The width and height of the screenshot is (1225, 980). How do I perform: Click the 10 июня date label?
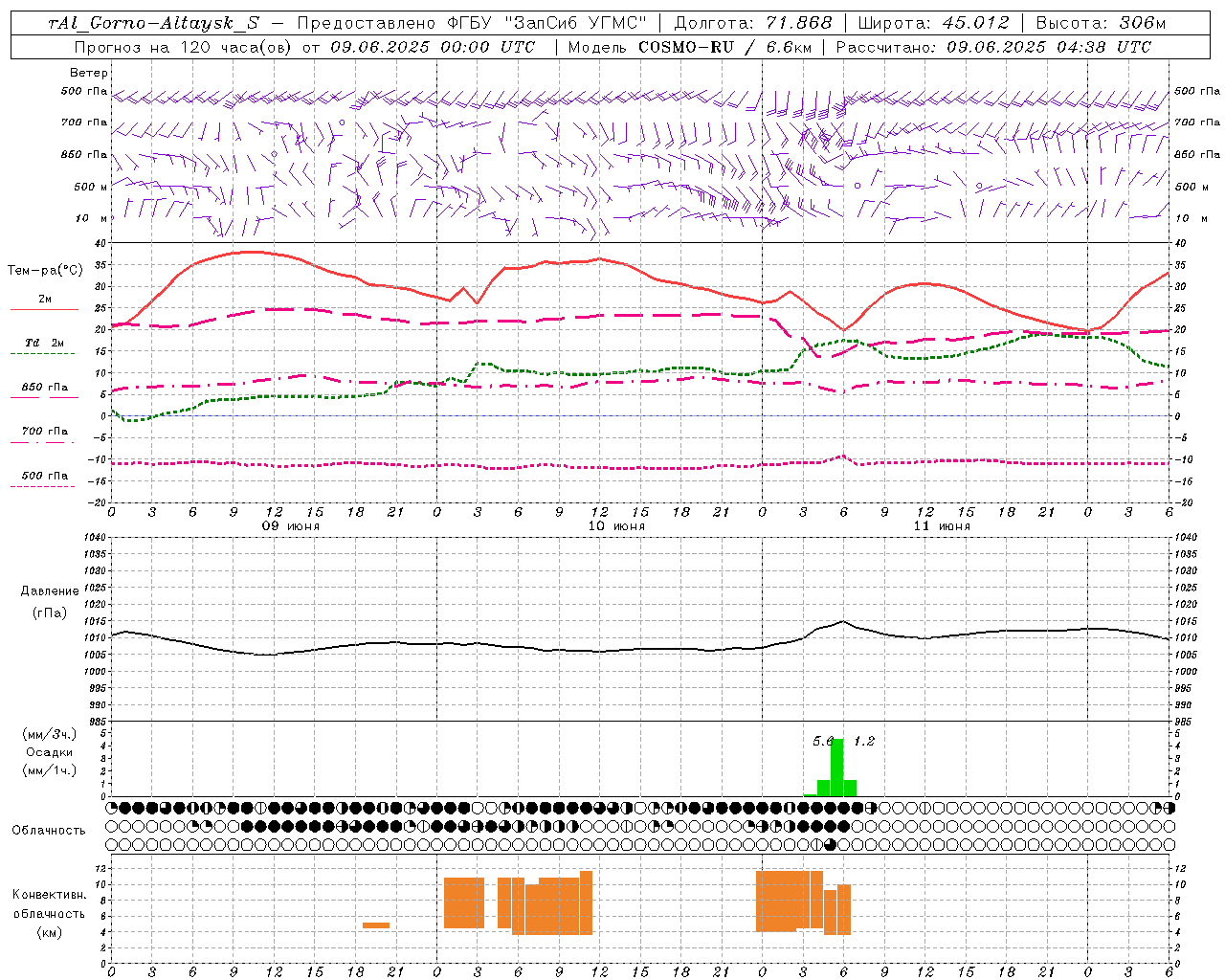[616, 526]
